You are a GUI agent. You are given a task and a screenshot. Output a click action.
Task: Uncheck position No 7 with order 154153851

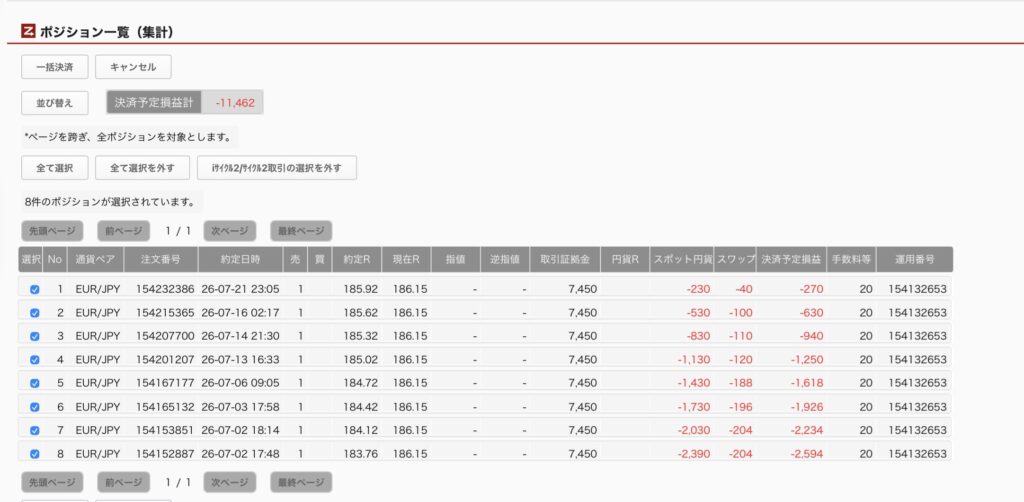[35, 430]
